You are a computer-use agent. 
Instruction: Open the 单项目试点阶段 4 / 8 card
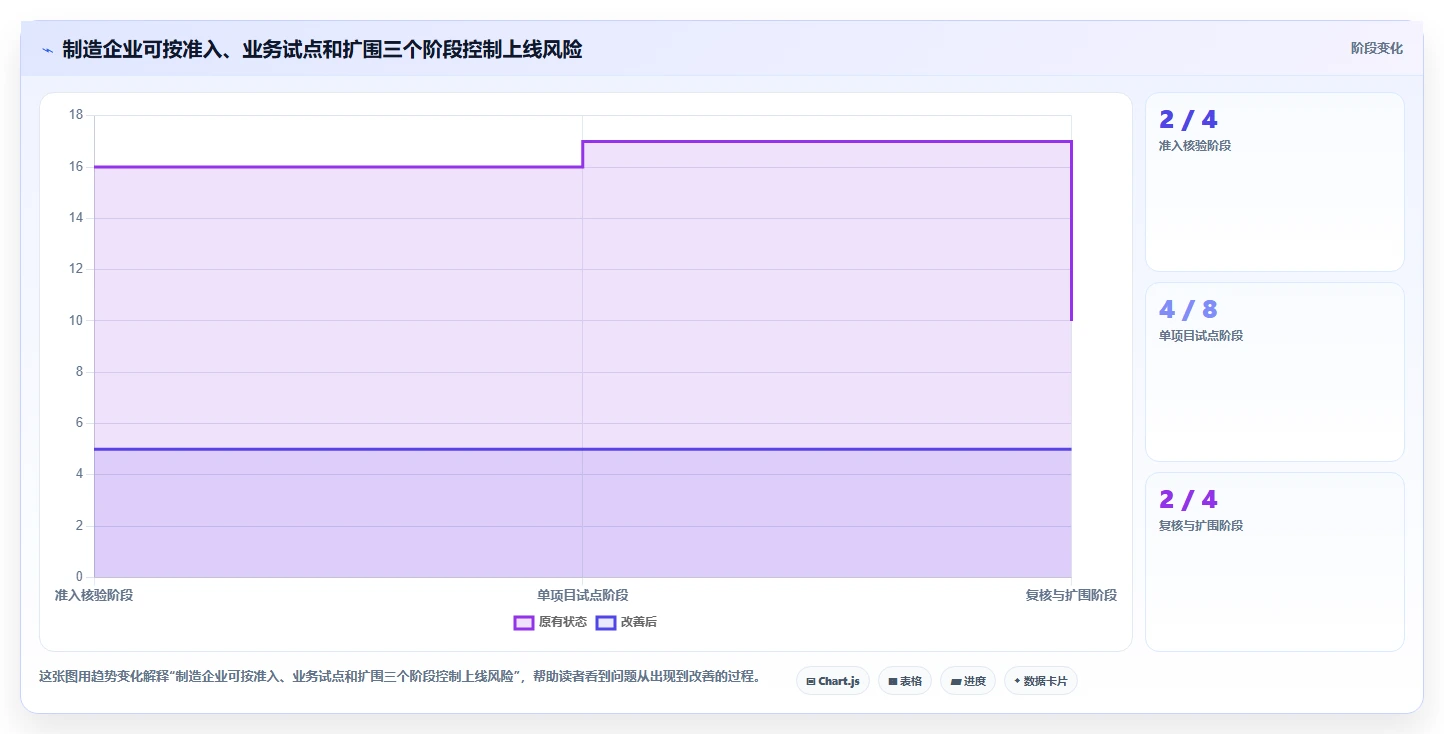(1274, 372)
